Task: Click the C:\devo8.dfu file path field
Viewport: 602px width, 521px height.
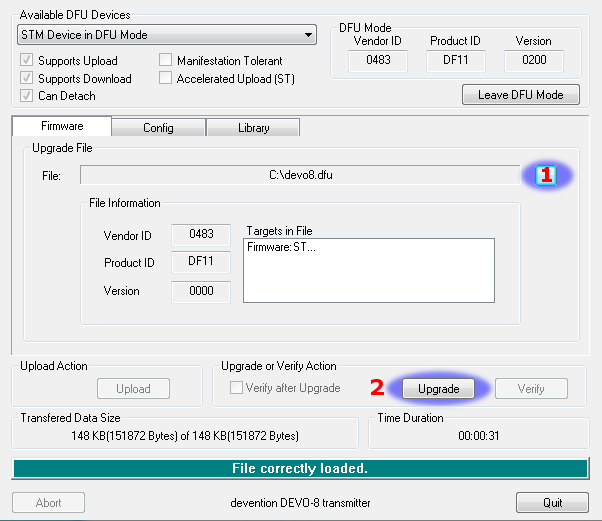Action: click(300, 176)
